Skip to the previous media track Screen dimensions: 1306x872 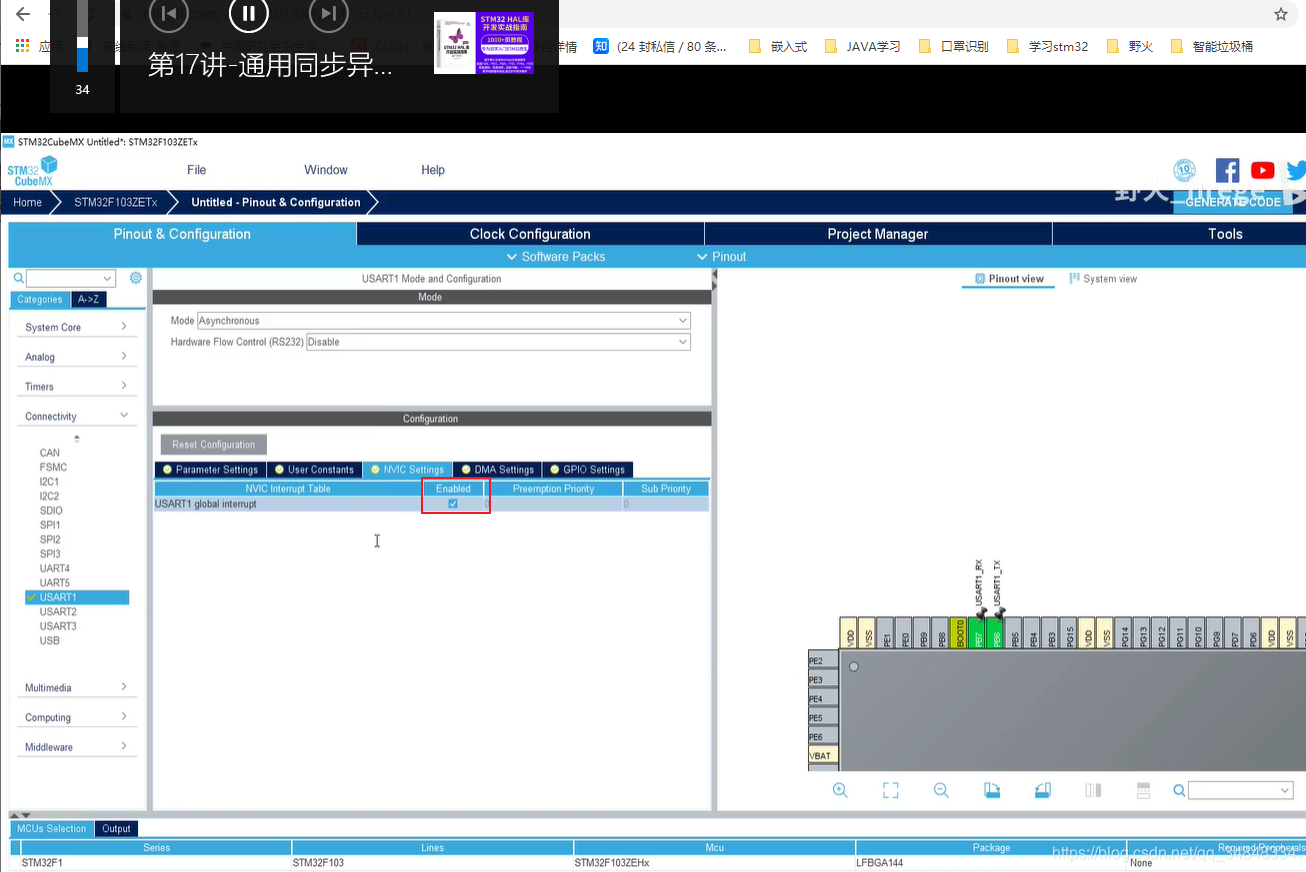click(x=169, y=13)
